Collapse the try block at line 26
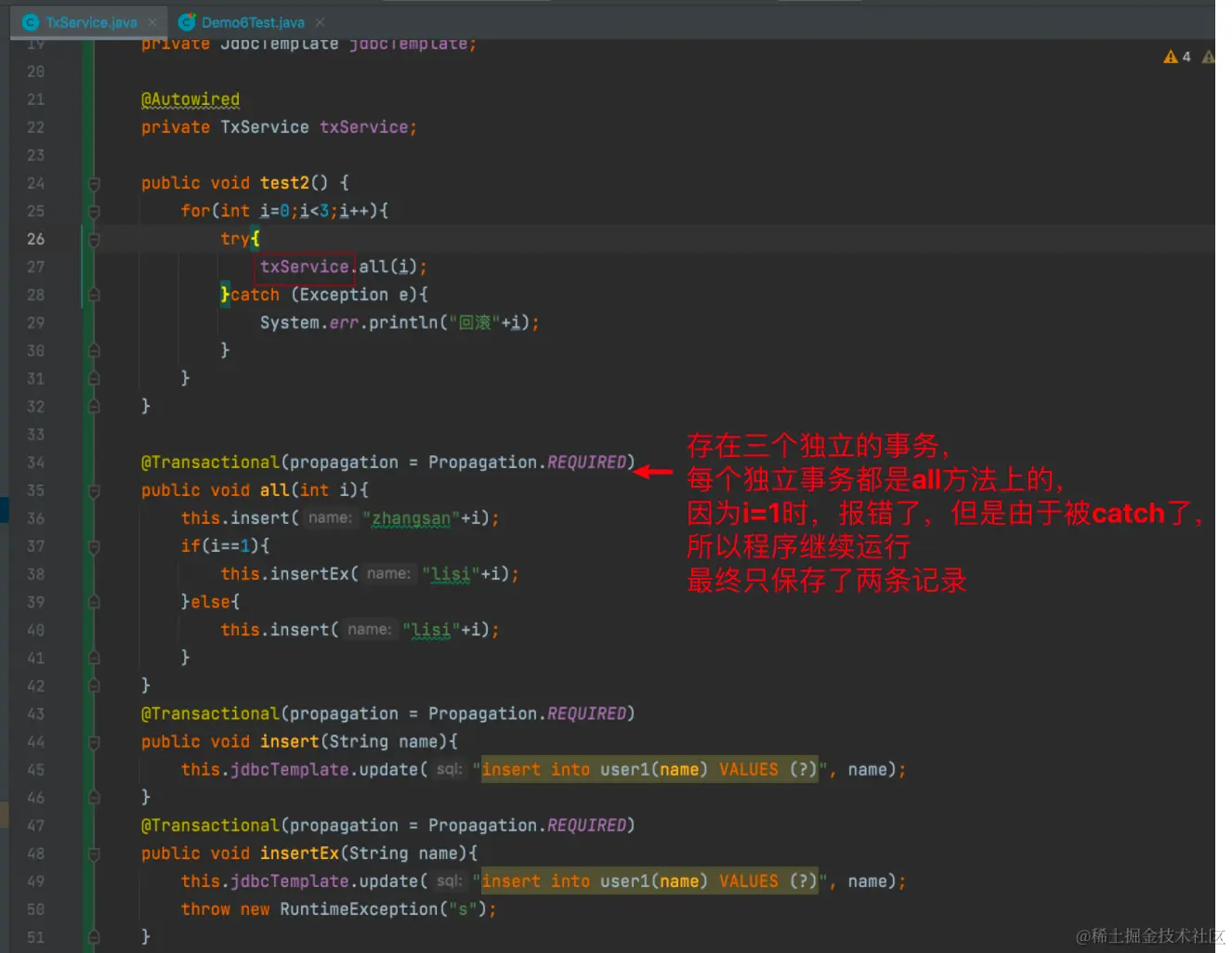1232x953 pixels. [94, 240]
